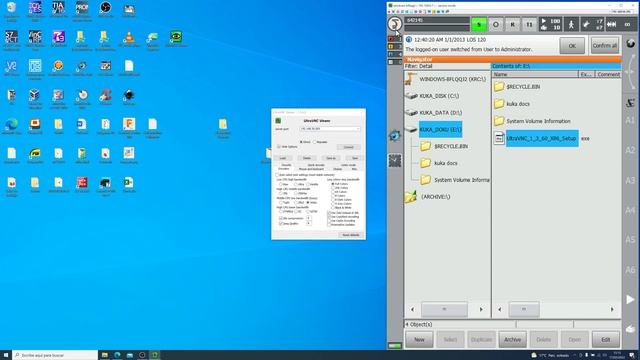Click the globe world-coordinate icon on KUKA panel
Screen dimensions: 640x360
coord(631,43)
